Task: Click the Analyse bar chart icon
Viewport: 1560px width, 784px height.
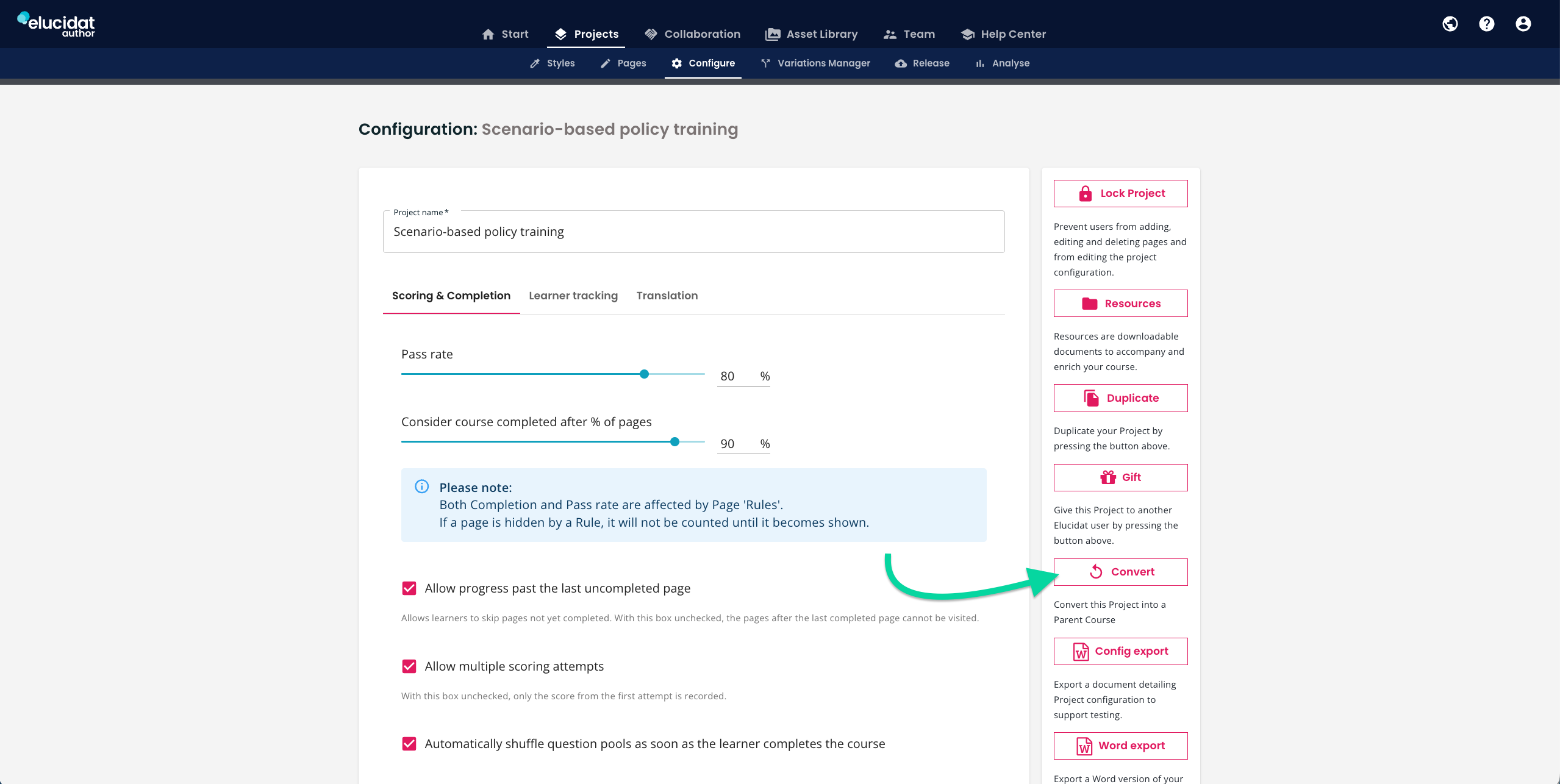Action: pos(980,63)
